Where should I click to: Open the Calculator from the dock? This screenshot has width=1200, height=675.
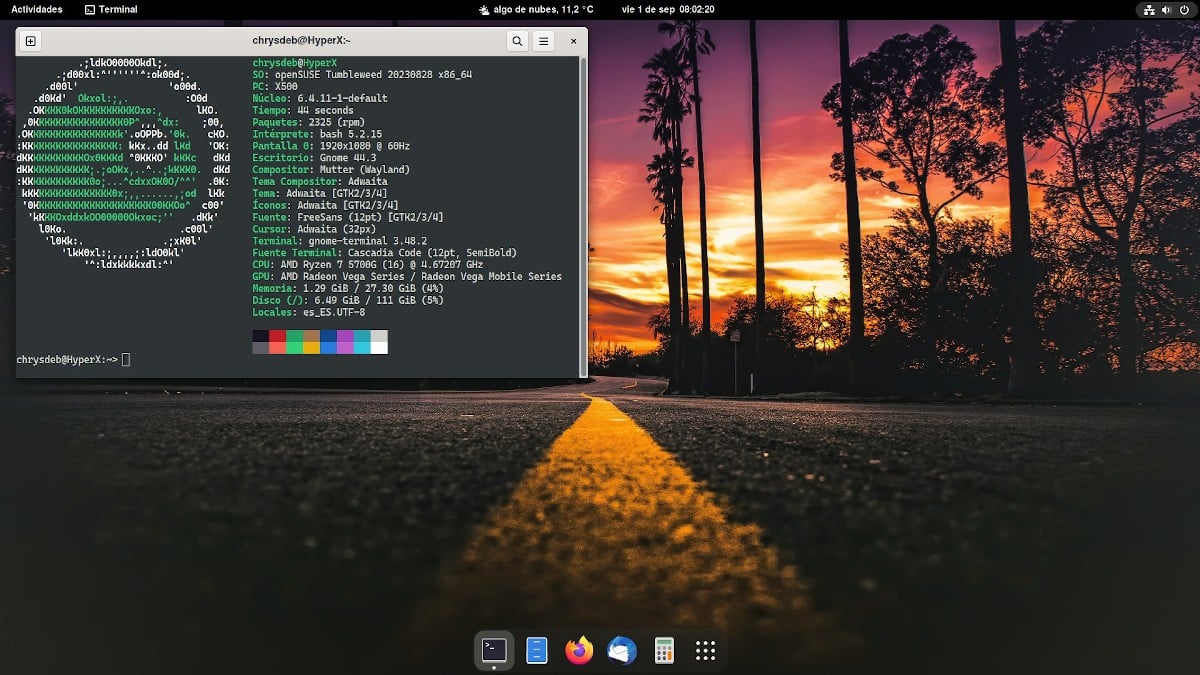click(663, 651)
